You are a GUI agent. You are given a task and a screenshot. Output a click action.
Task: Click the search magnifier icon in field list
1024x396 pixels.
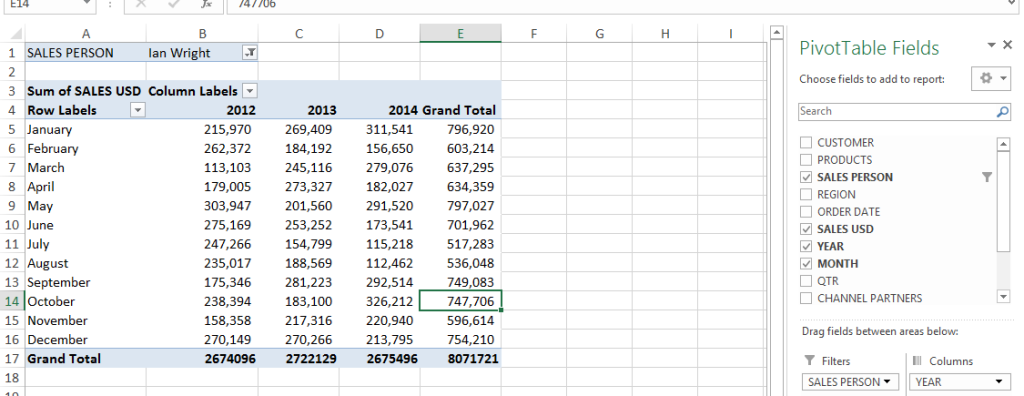[x=1002, y=112]
